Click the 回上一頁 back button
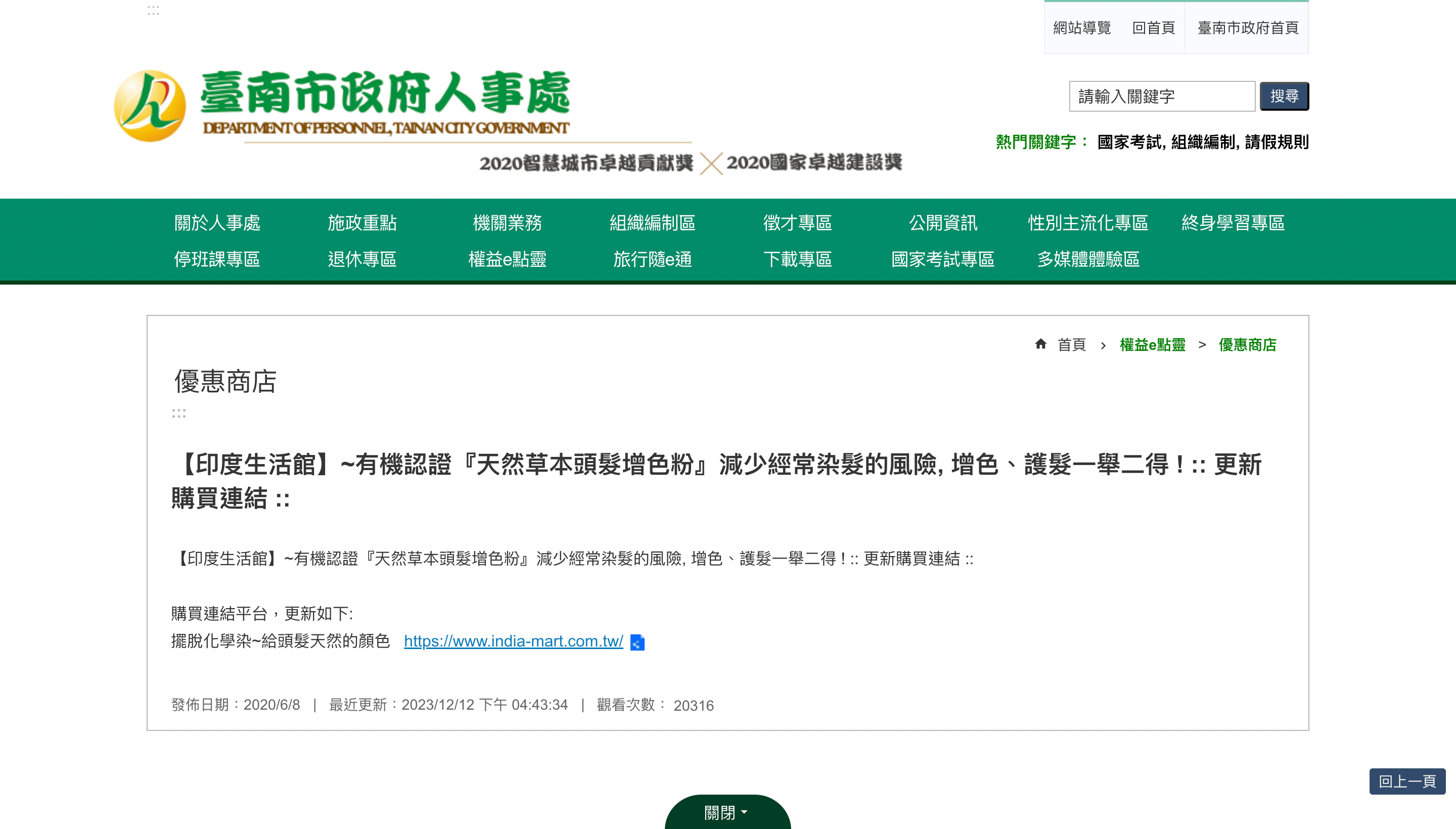Viewport: 1456px width, 829px height. (x=1408, y=781)
